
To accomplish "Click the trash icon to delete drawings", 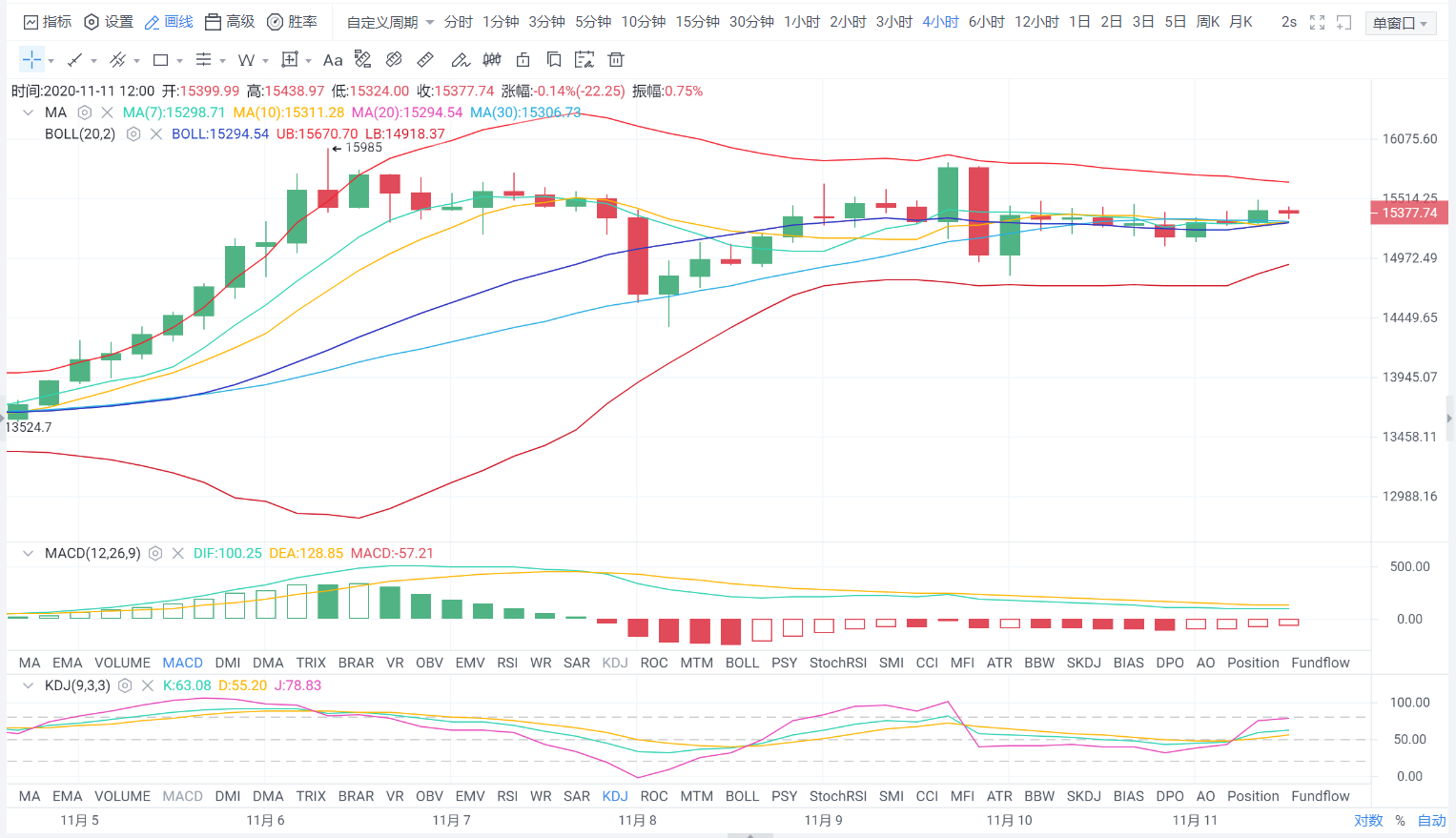I will click(616, 60).
